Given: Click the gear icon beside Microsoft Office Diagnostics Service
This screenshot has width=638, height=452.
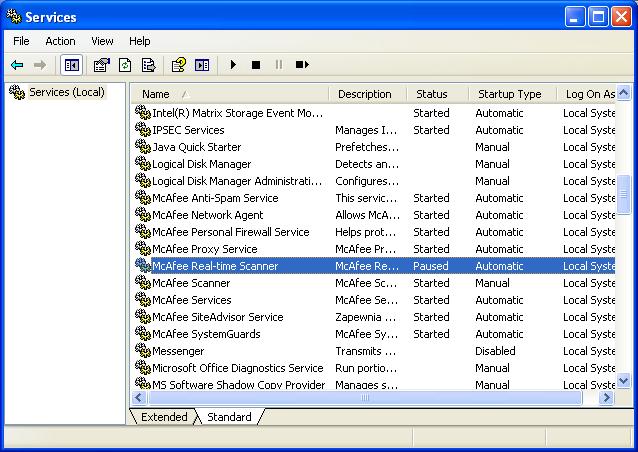Looking at the screenshot, I should (143, 368).
